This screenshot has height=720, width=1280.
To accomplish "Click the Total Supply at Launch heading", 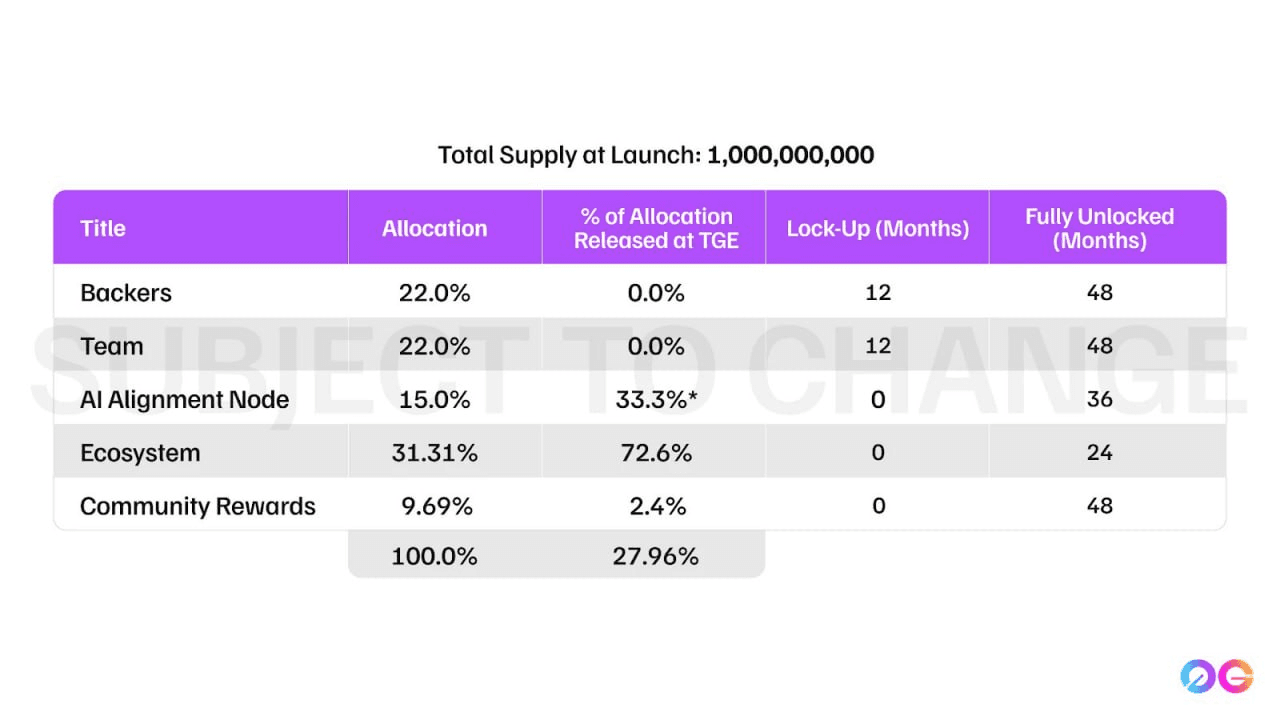I will click(656, 155).
